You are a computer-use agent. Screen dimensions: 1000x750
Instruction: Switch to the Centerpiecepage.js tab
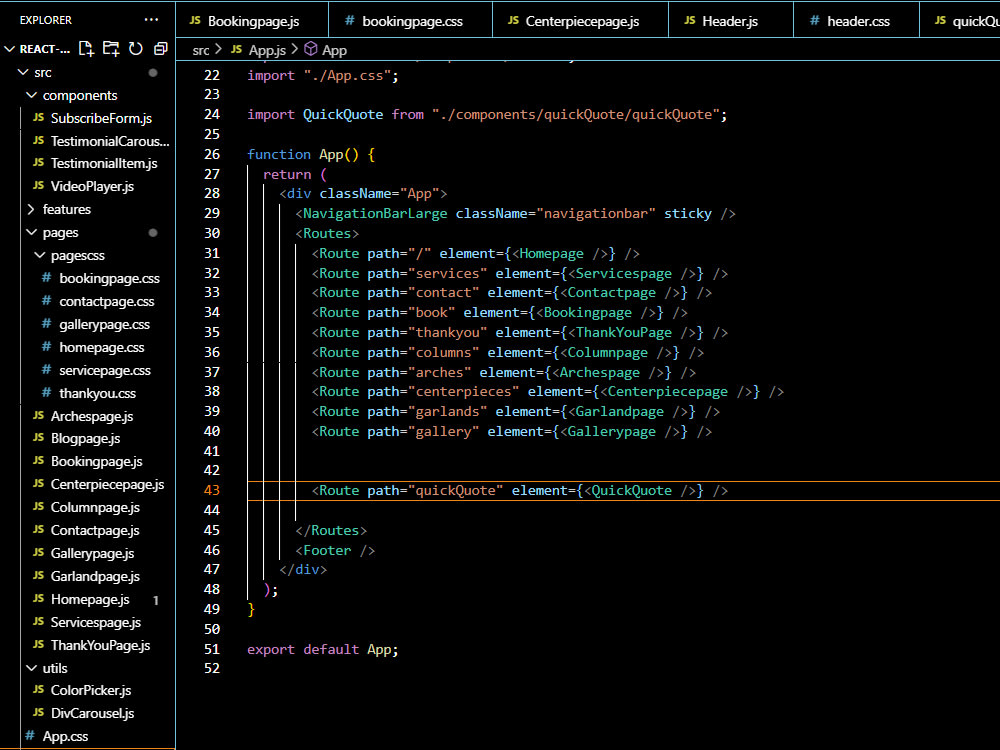tap(581, 21)
